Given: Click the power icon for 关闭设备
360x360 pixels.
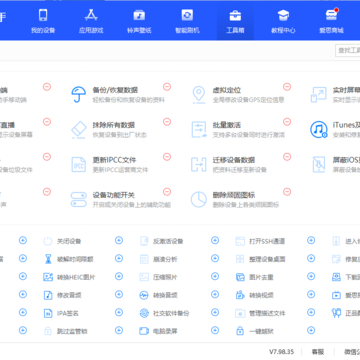Looking at the screenshot, I should pos(48,241).
